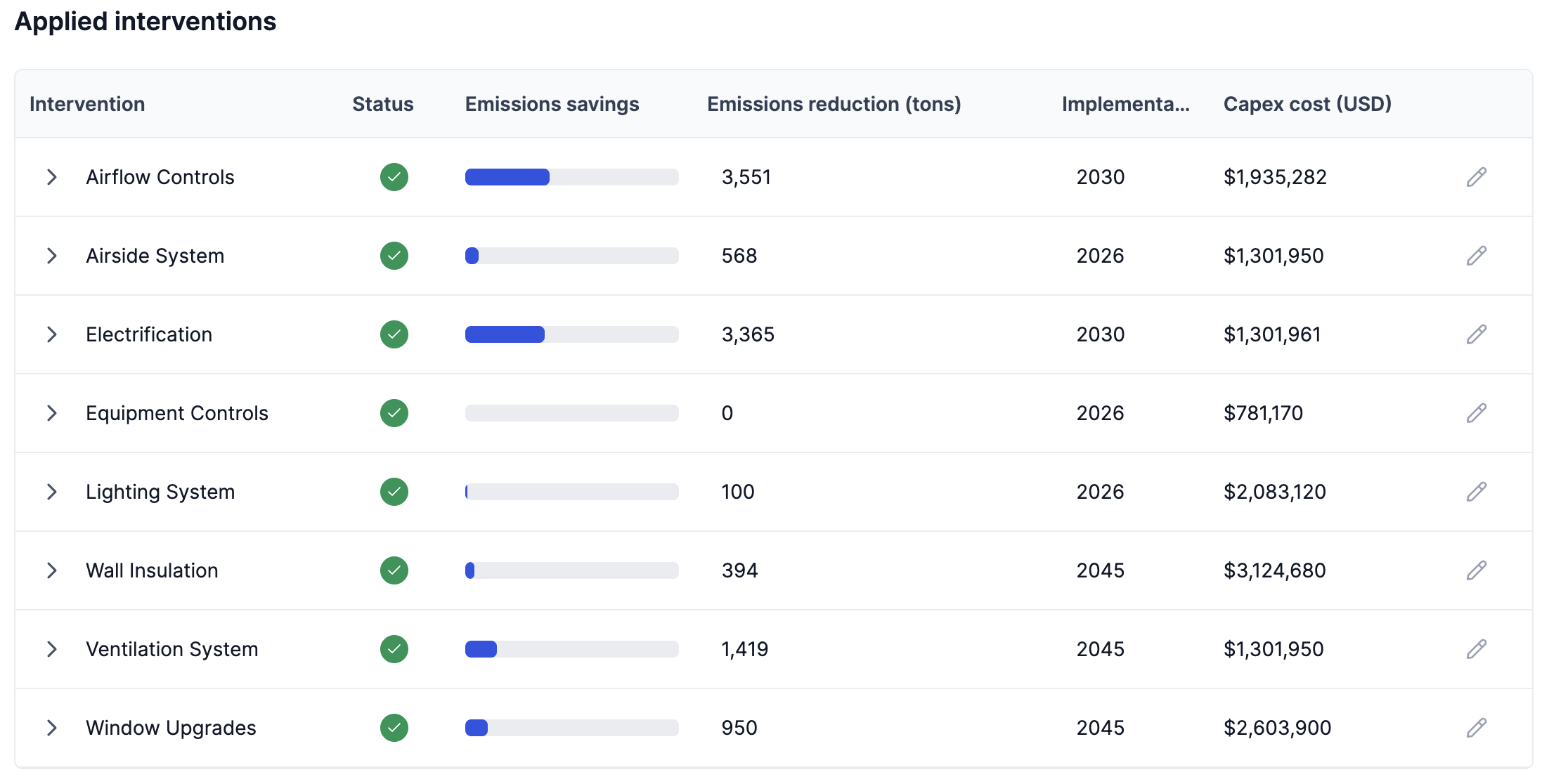Image resolution: width=1549 pixels, height=784 pixels.
Task: Click Window Upgrades edit pencil icon
Action: [1476, 728]
